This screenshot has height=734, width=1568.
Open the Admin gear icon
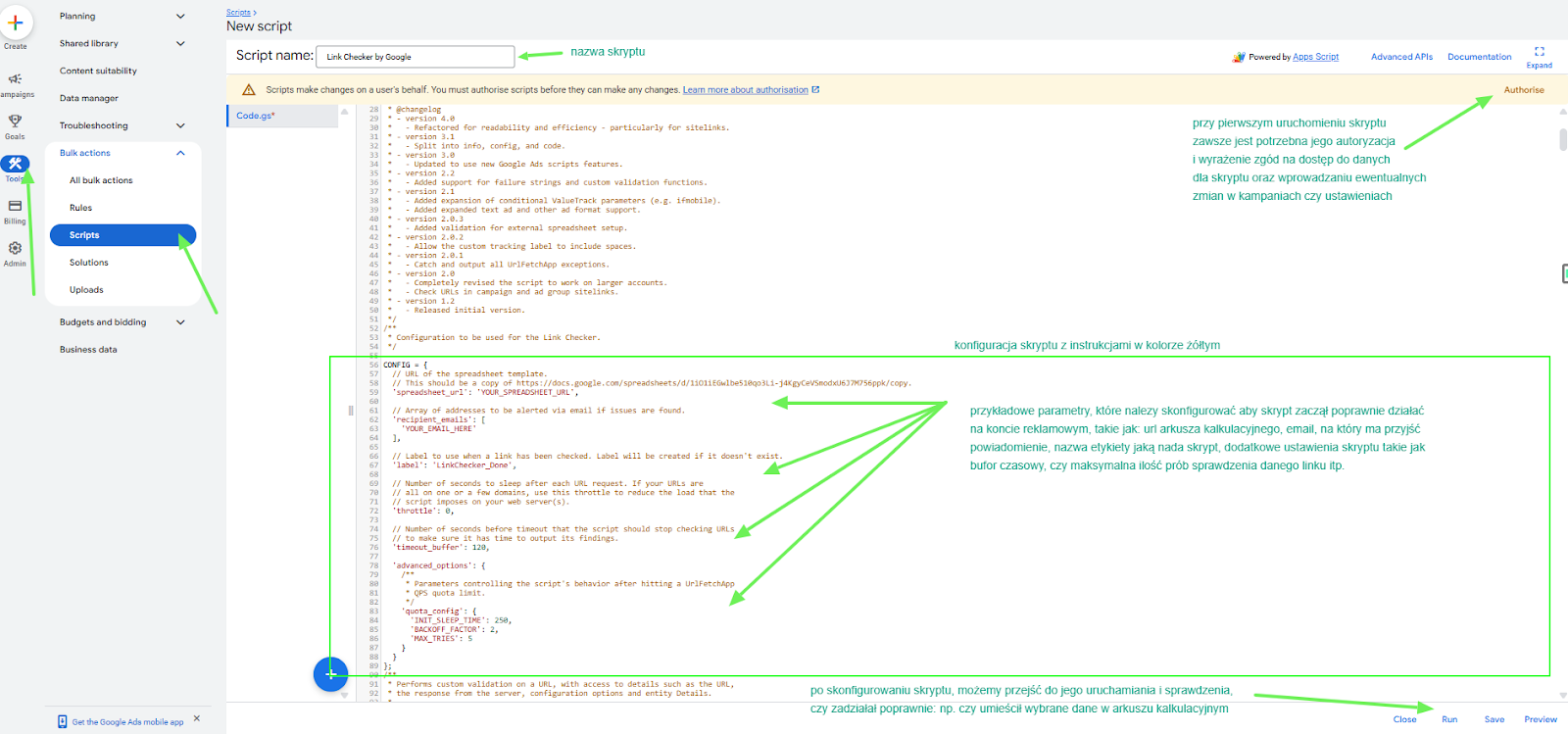tap(15, 248)
